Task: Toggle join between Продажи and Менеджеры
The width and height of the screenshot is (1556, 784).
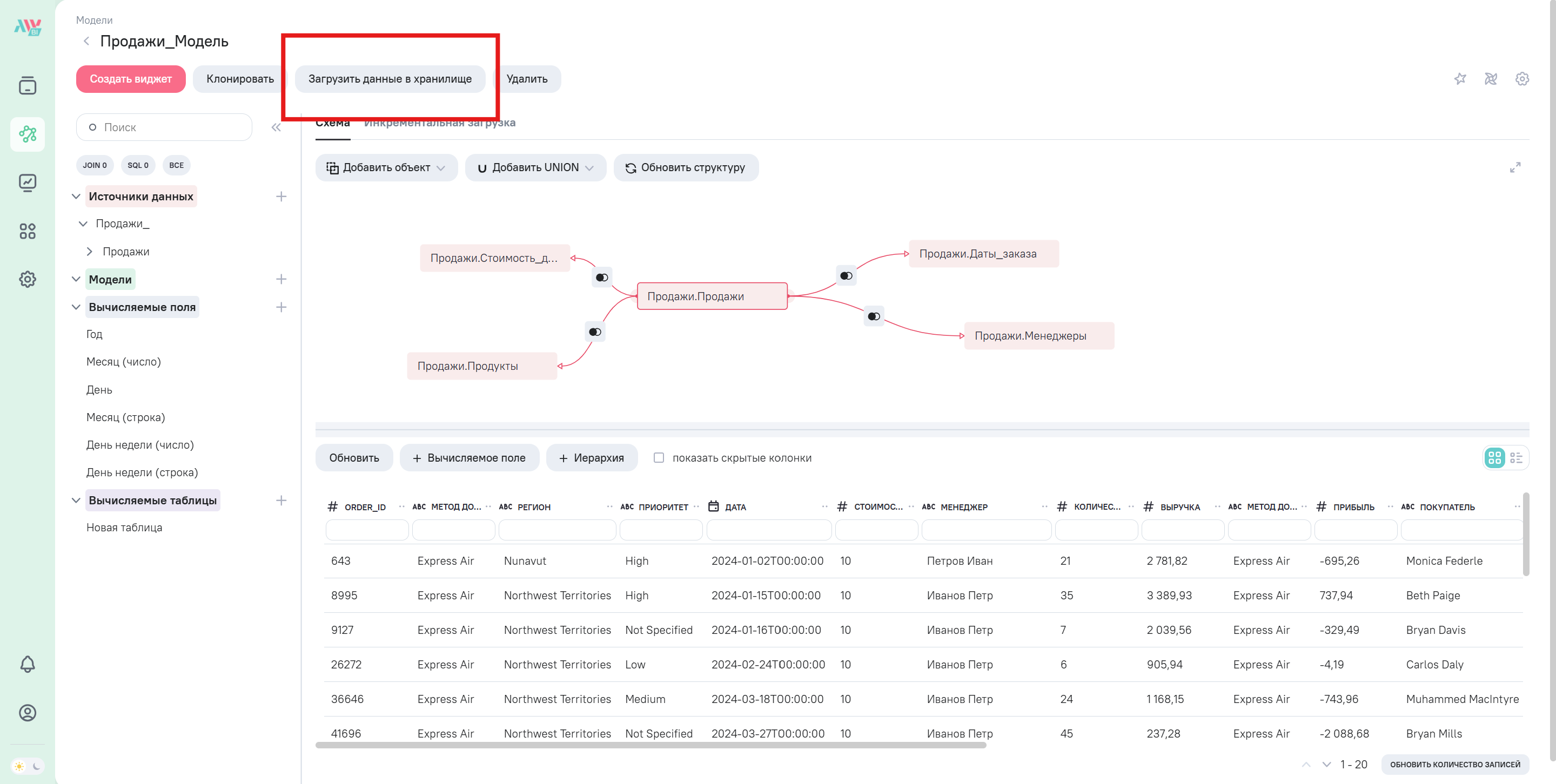Action: pyautogui.click(x=874, y=316)
